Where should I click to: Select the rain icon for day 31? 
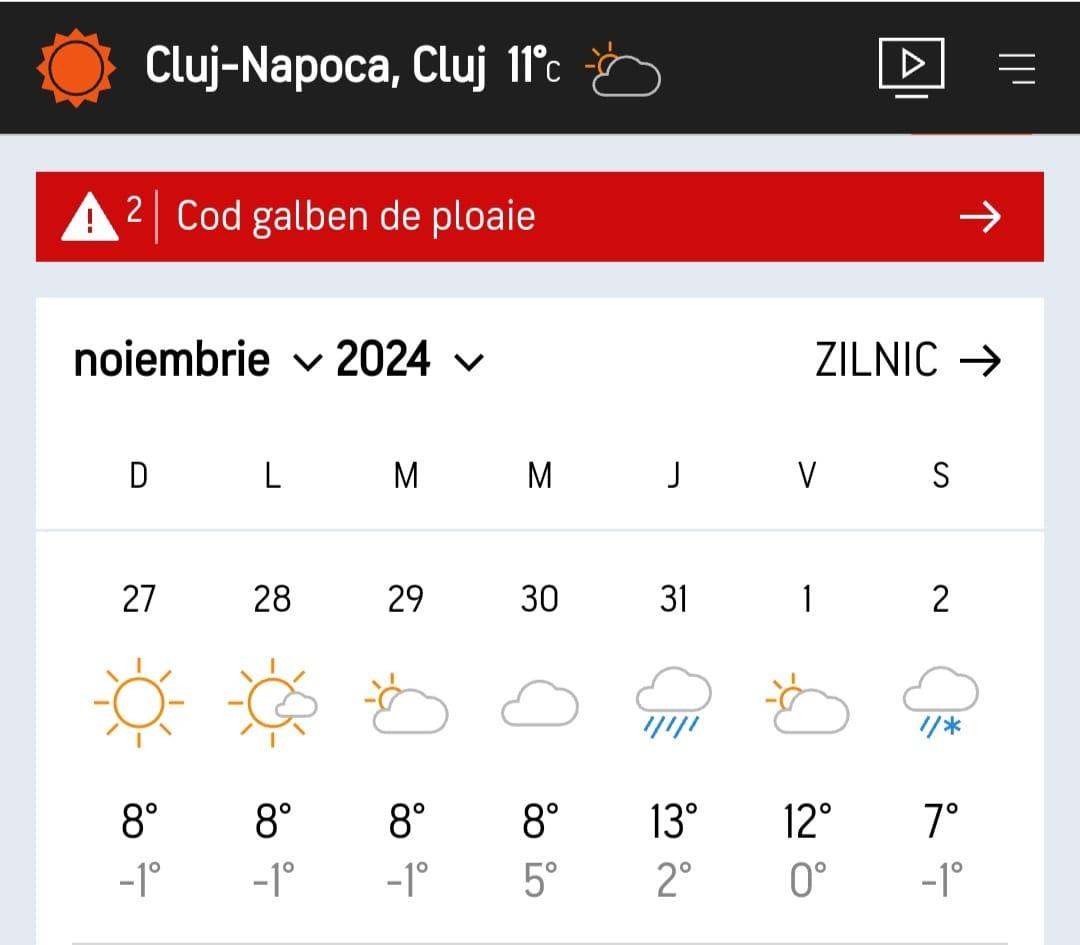pos(673,702)
